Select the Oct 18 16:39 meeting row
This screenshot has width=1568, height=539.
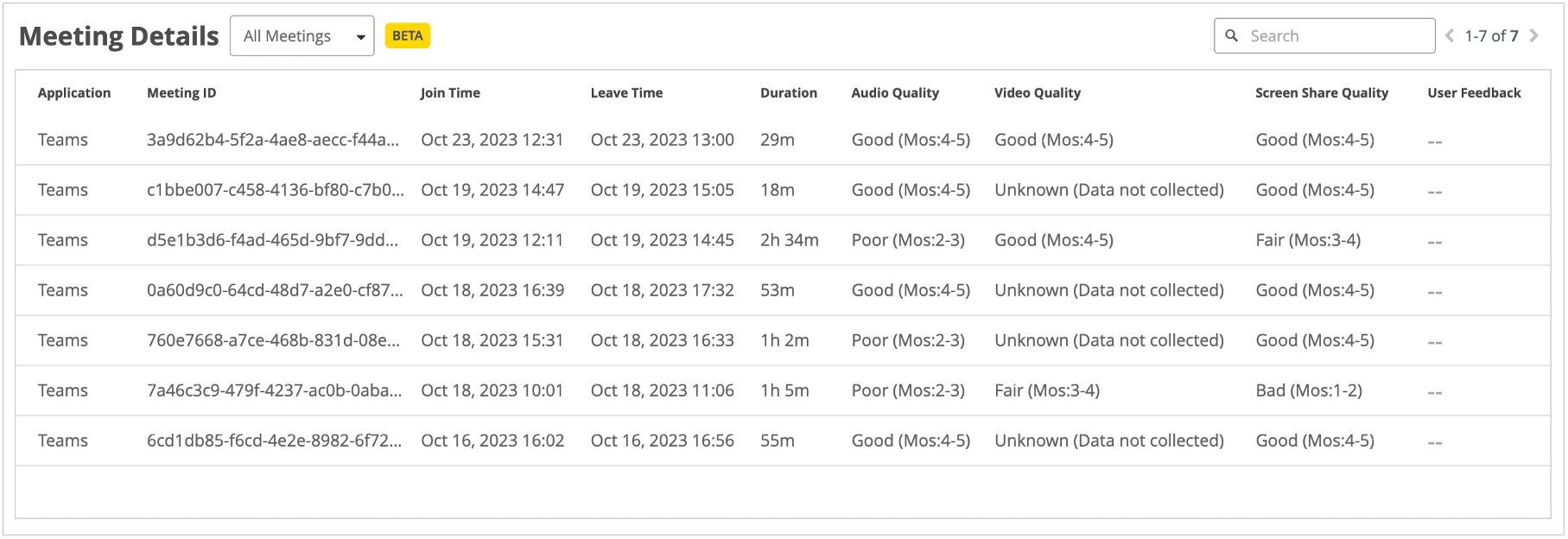492,290
